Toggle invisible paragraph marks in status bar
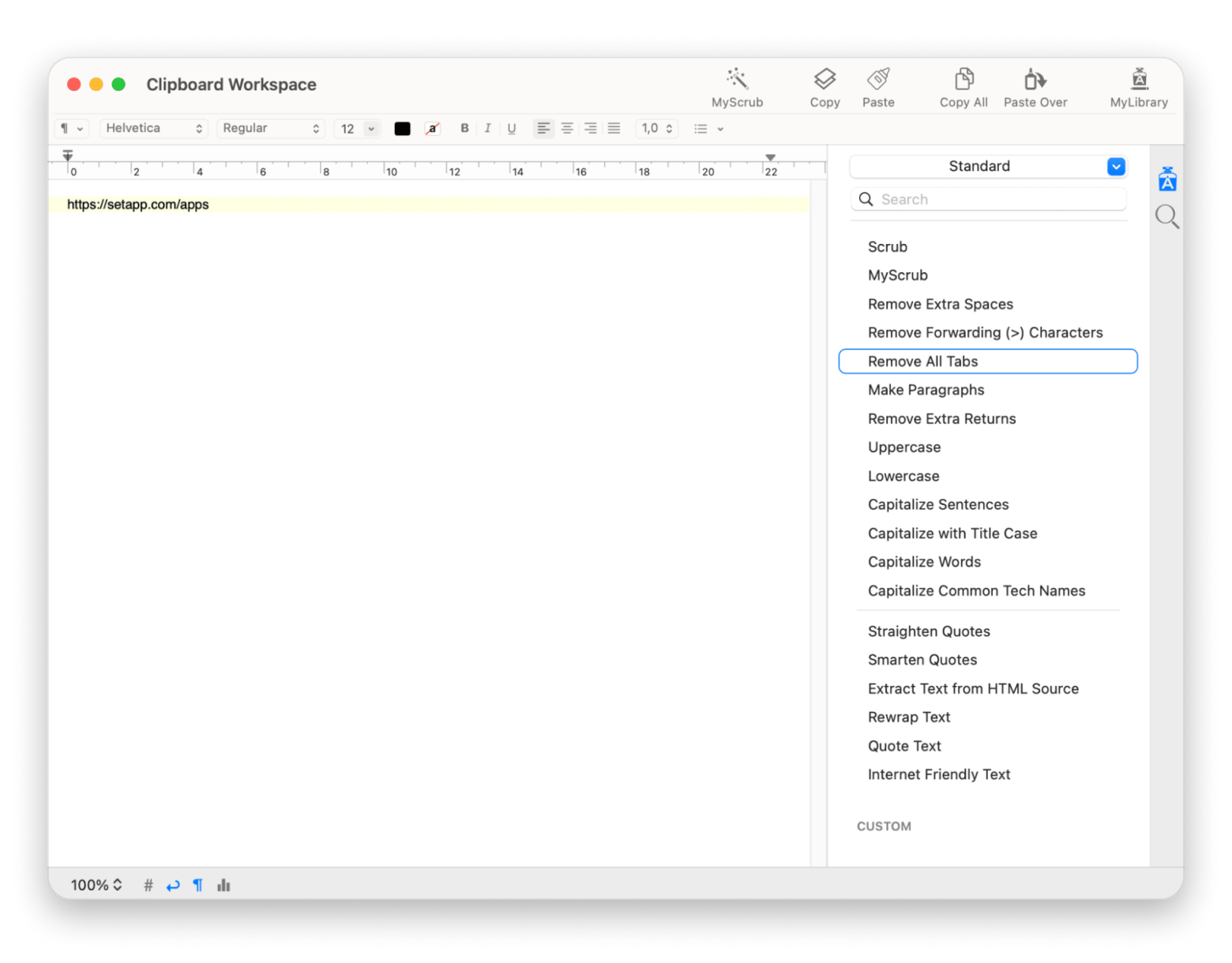Viewport: 1232px width, 963px height. 197,885
